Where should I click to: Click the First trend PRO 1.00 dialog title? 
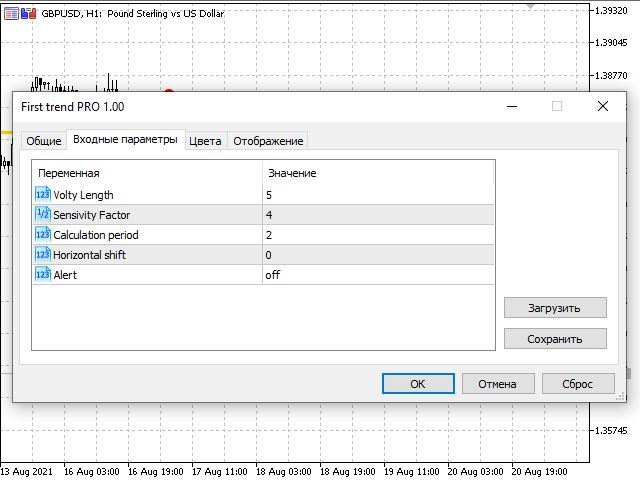(x=73, y=107)
